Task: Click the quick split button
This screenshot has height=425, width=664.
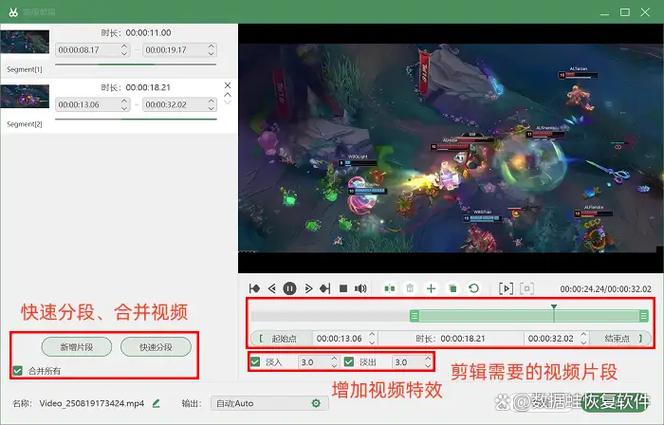Action: pyautogui.click(x=156, y=347)
